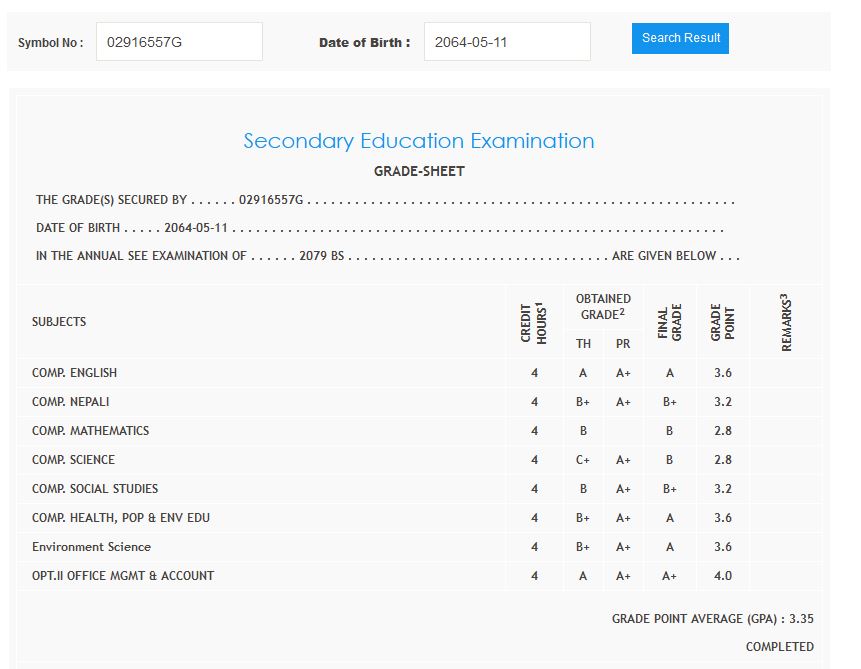Select the COMP. SOCIAL STUDIES subject
Viewport: 861px width, 669px height.
(x=95, y=489)
